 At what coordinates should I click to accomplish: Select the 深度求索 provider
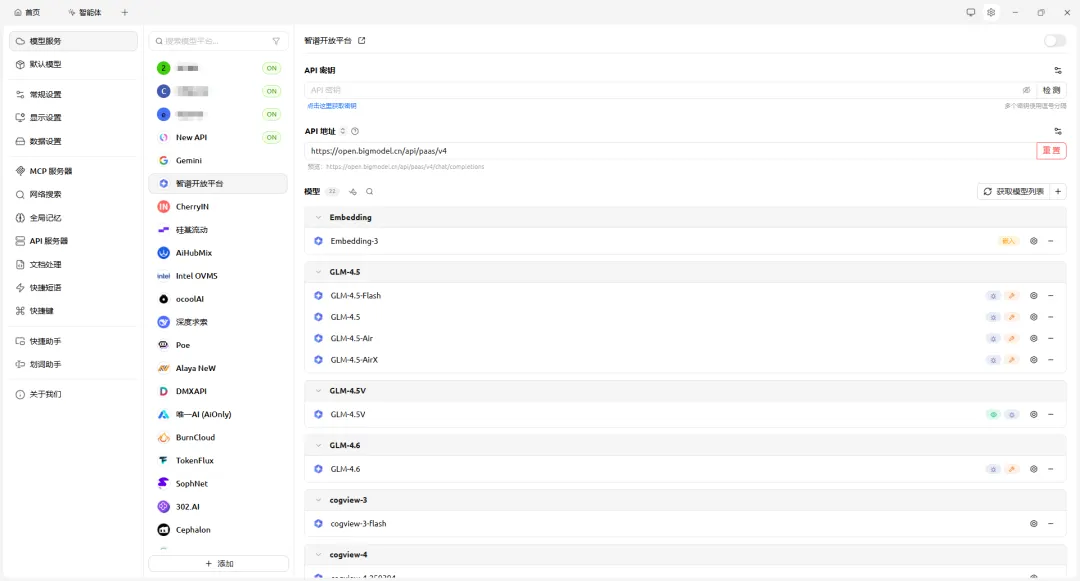(218, 322)
